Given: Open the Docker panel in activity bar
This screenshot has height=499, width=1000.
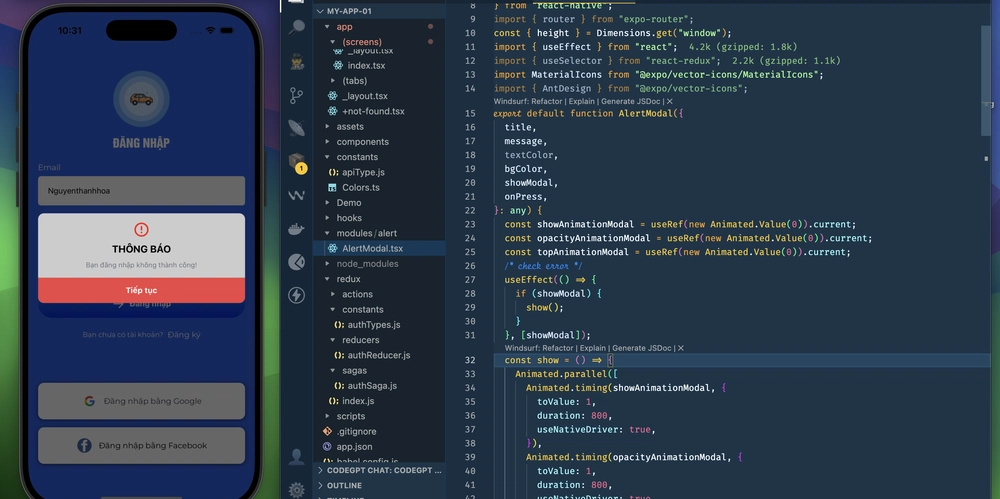Looking at the screenshot, I should pyautogui.click(x=297, y=229).
